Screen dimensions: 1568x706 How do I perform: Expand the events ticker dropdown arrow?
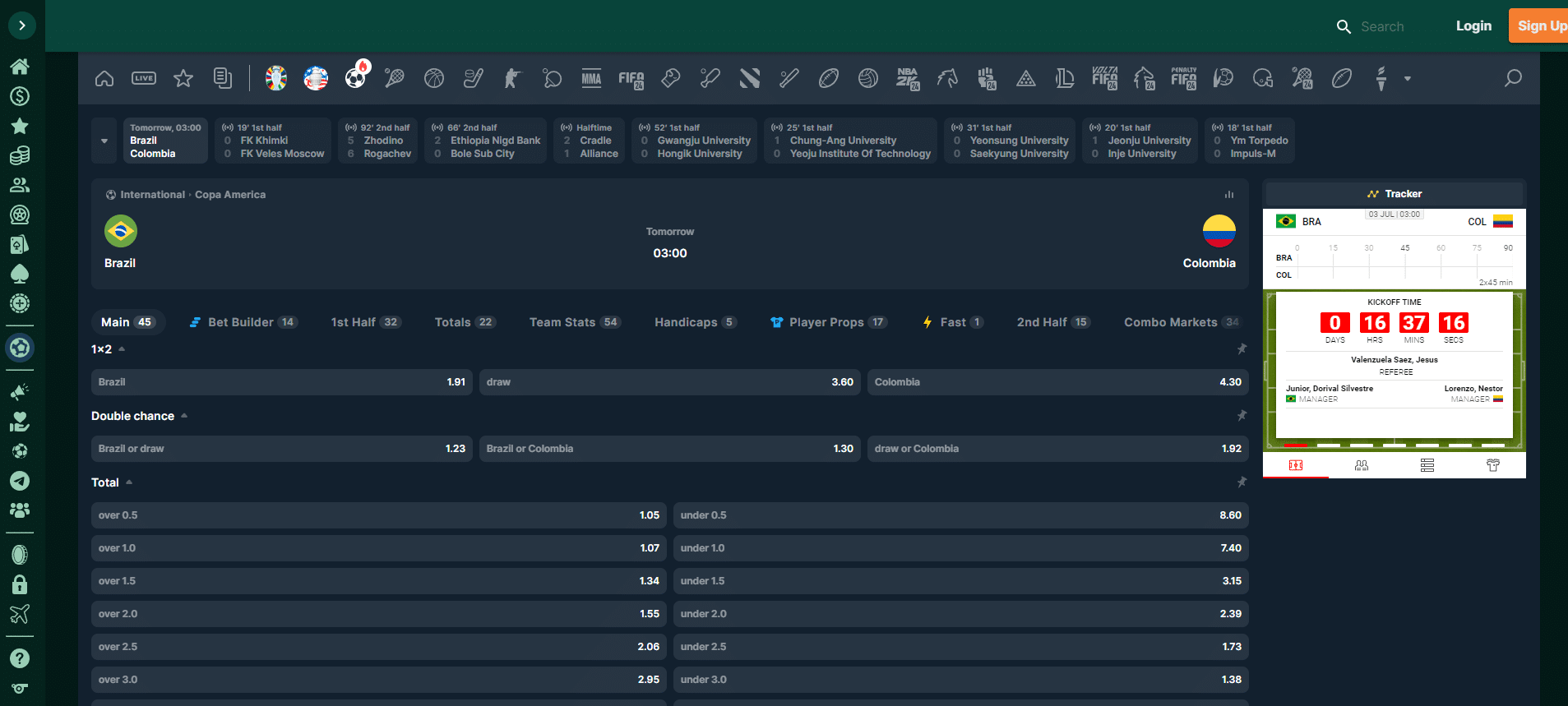104,141
